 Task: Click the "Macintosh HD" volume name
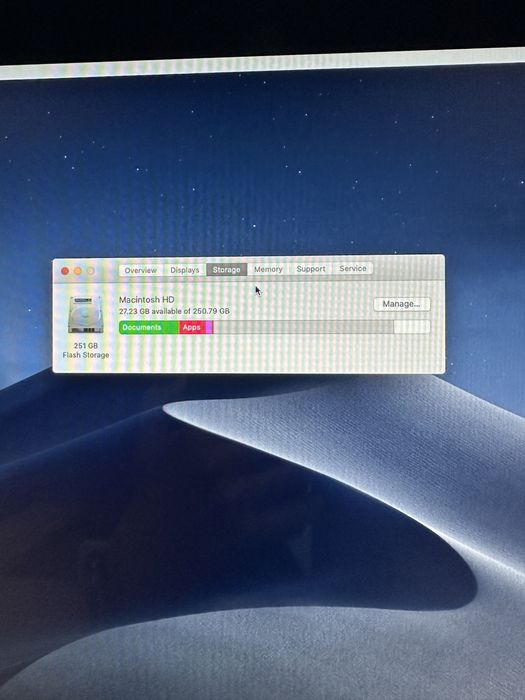coord(146,300)
